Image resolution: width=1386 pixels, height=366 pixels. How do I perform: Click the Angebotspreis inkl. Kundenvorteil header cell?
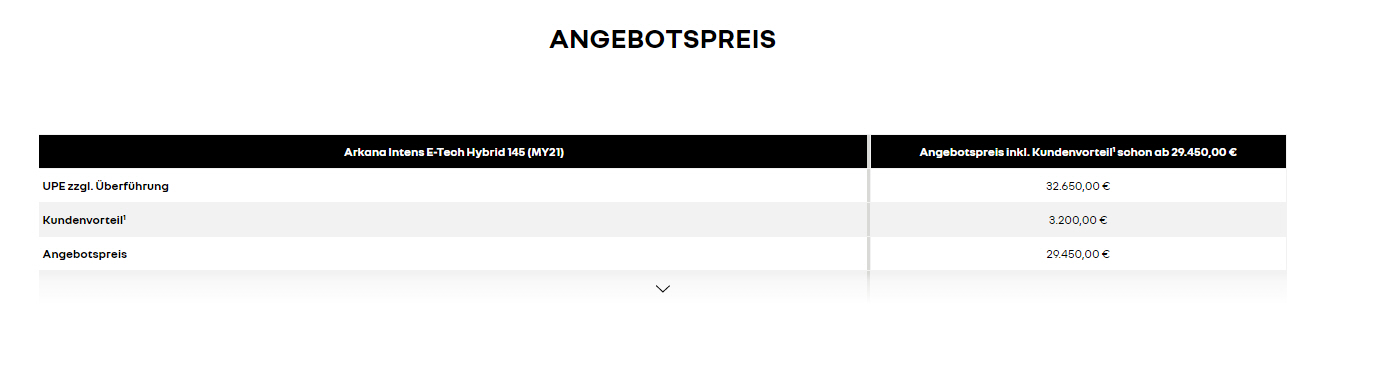tap(1078, 152)
